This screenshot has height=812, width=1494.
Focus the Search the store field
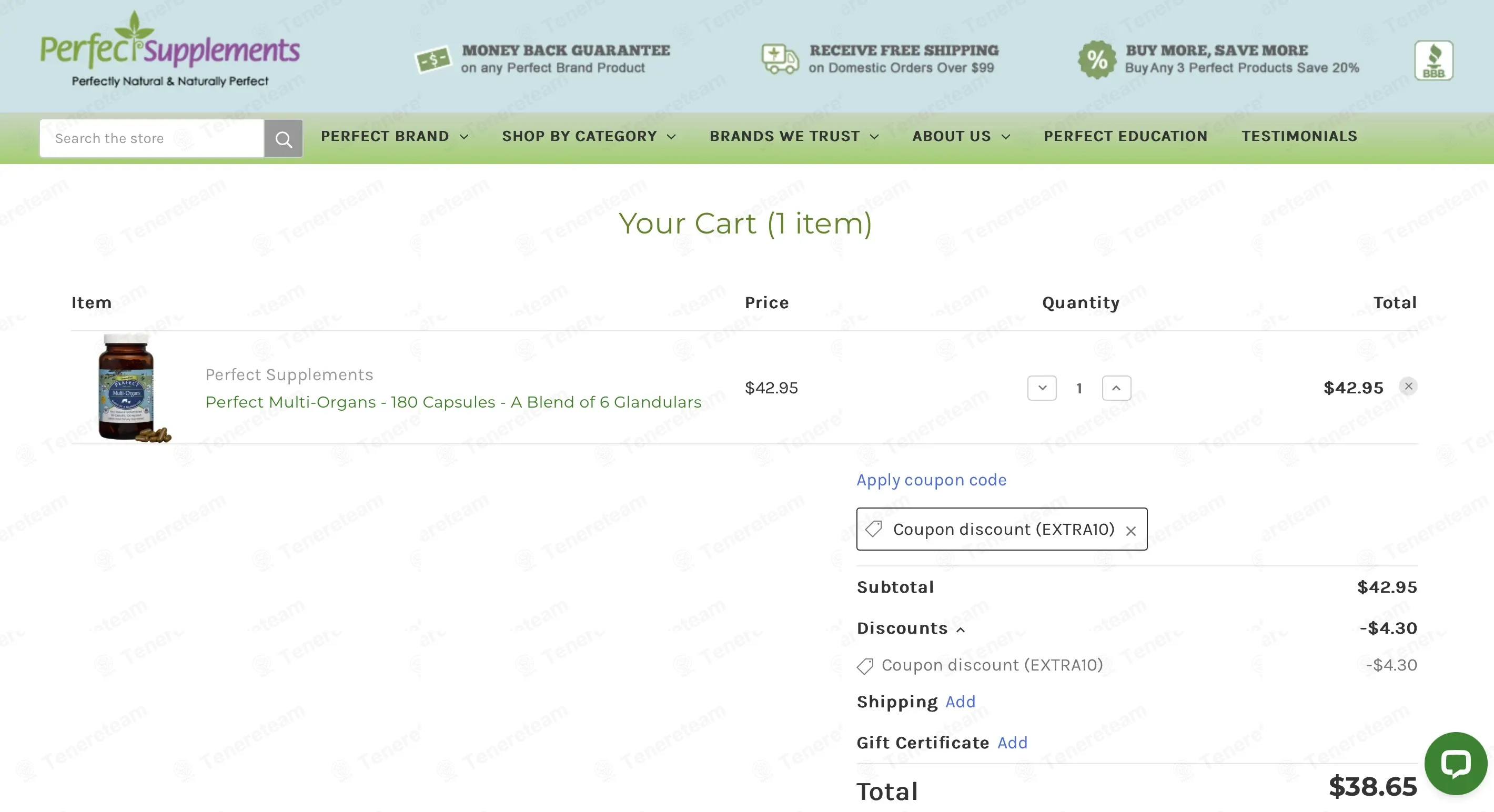pos(152,139)
